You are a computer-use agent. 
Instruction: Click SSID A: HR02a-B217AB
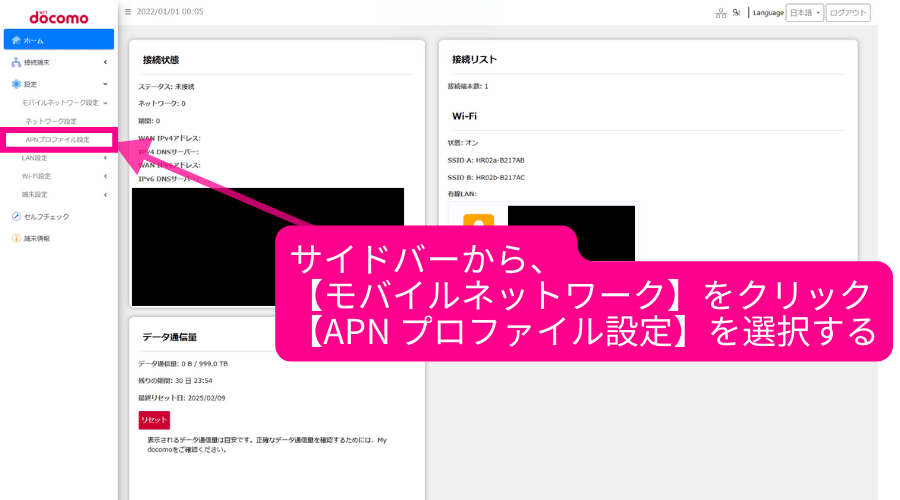(486, 160)
